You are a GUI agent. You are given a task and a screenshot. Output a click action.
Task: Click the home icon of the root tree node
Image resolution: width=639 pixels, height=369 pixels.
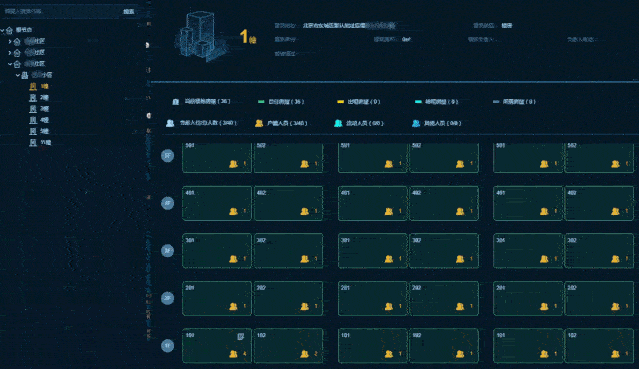[x=9, y=30]
